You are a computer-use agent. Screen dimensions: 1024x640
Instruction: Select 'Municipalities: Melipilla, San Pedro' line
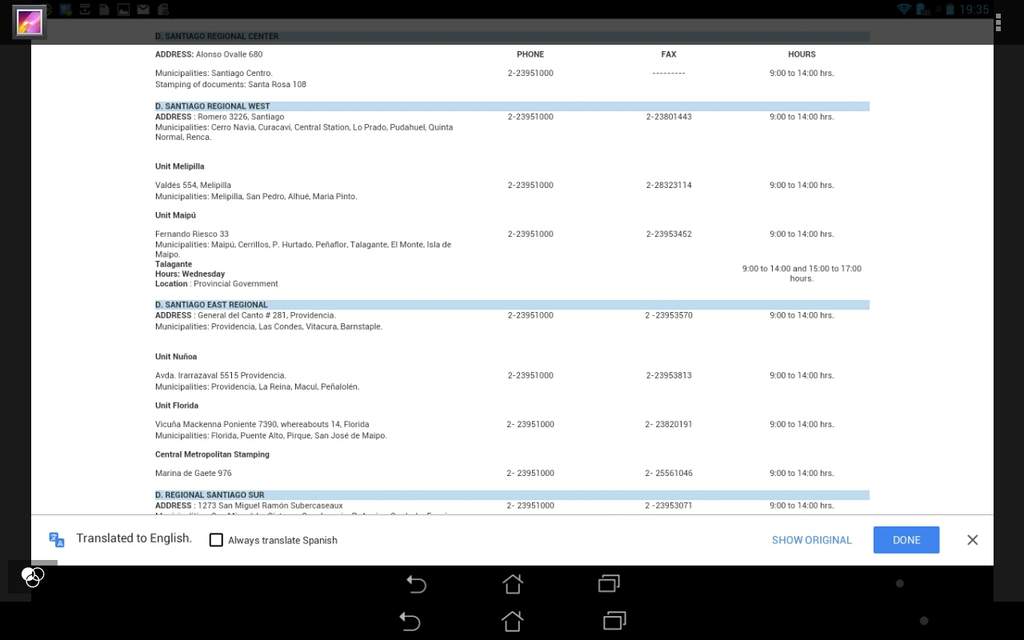(x=256, y=197)
